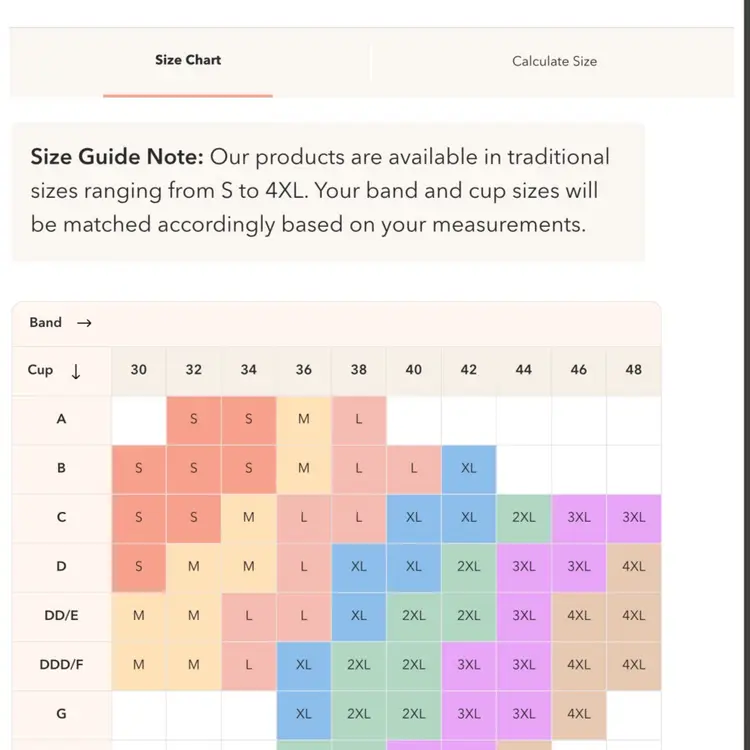The image size is (750, 750).
Task: Click the down arrow next to Cup
Action: (76, 371)
